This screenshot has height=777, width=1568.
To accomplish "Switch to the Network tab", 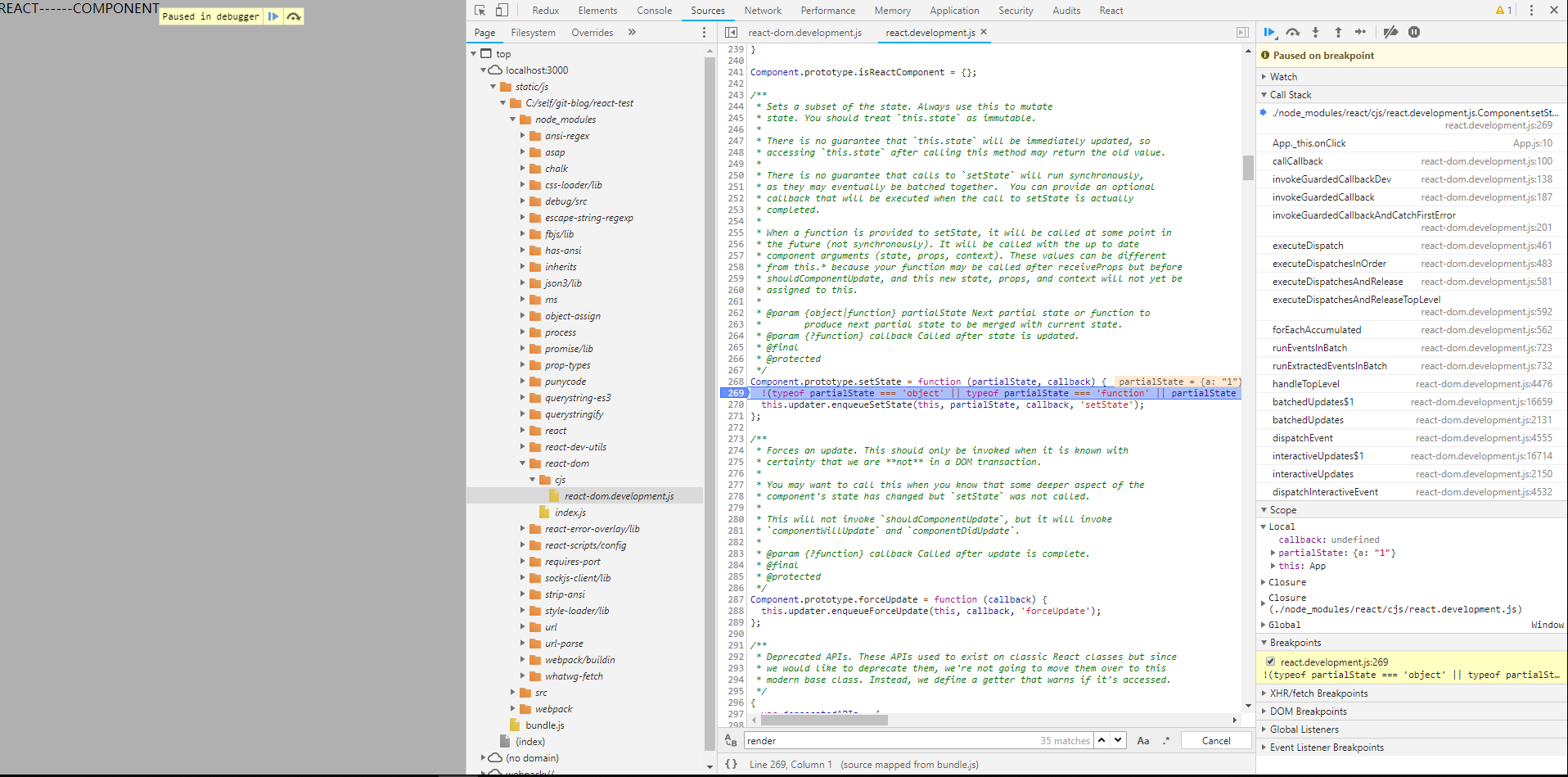I will [762, 11].
